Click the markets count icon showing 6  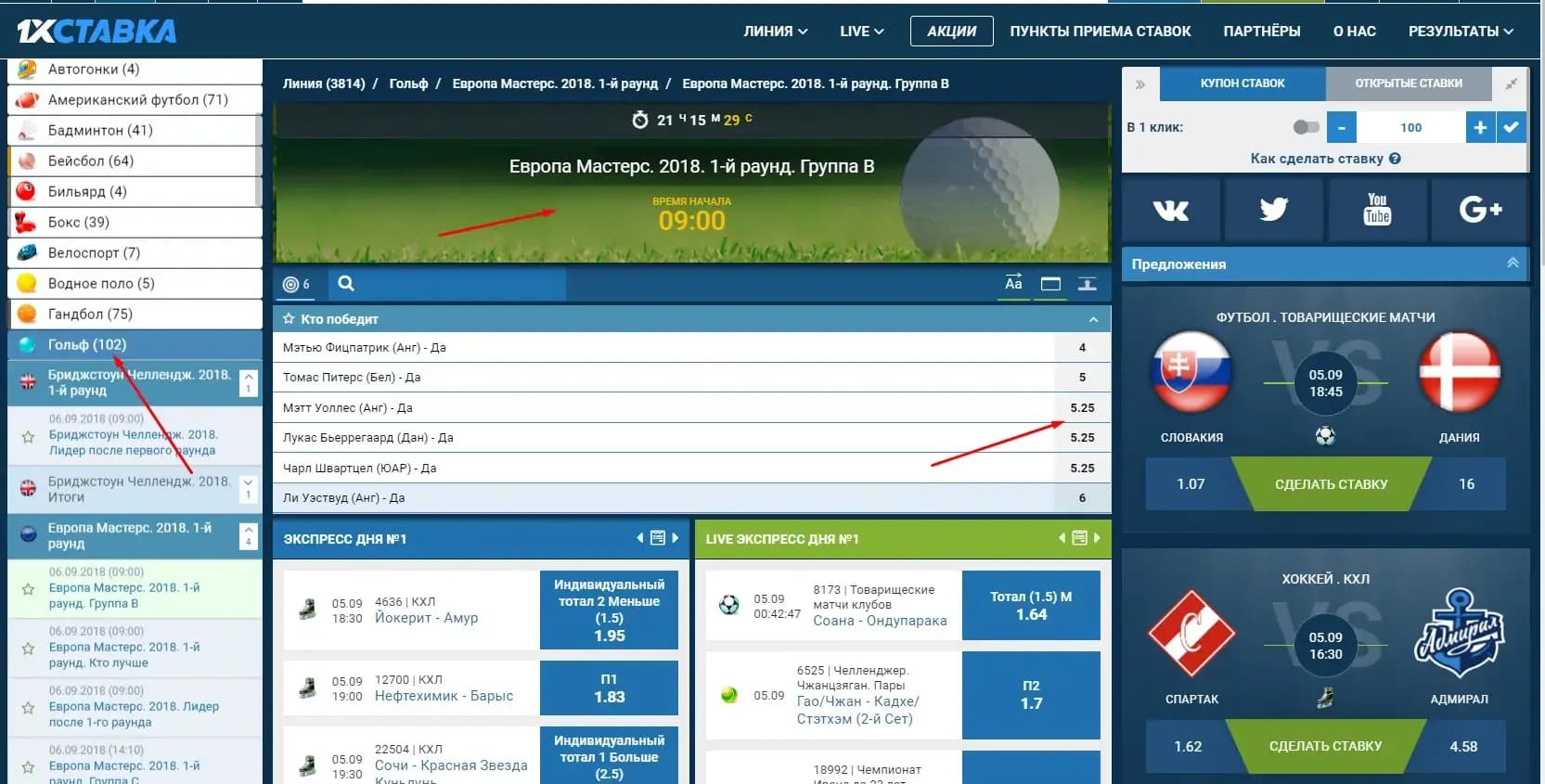click(296, 284)
